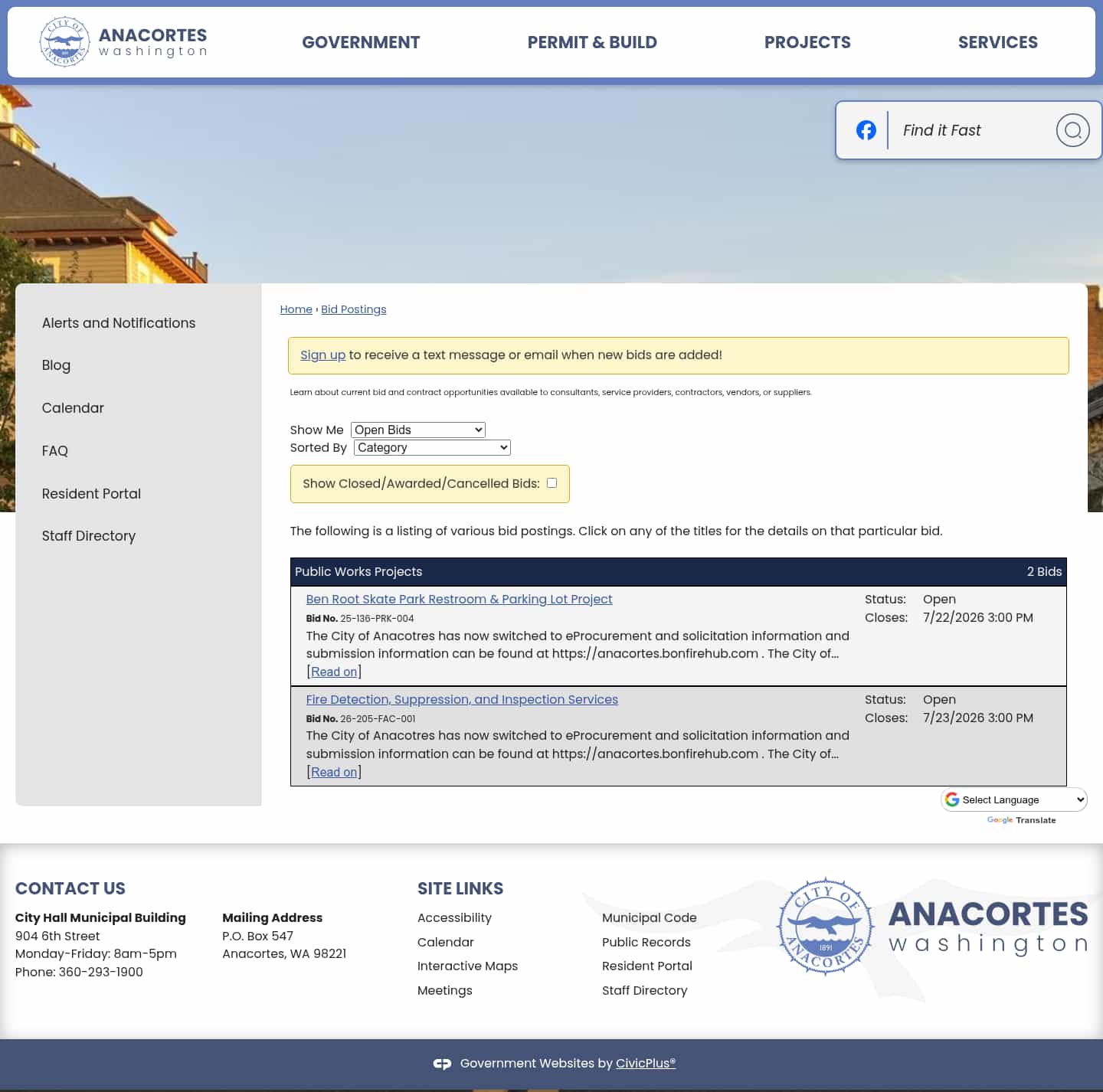Screen dimensions: 1103x1092
Task: Click Read on for Ben Root bid
Action: (334, 672)
